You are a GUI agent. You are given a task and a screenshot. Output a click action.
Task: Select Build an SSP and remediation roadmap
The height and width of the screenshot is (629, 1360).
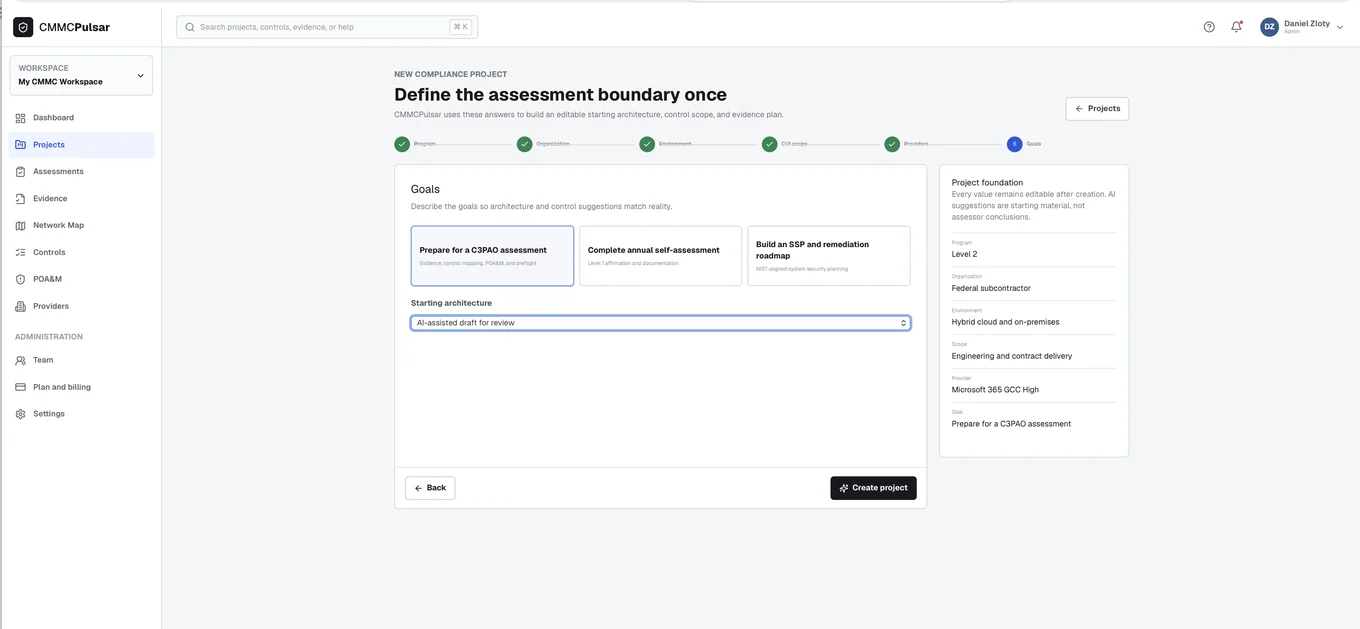(828, 256)
